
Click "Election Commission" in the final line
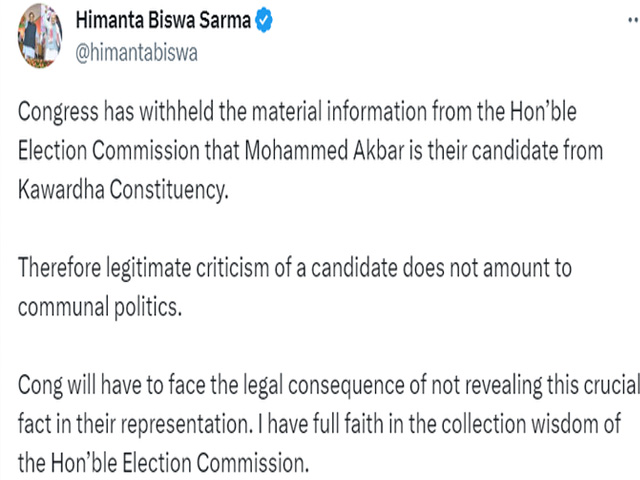214,463
